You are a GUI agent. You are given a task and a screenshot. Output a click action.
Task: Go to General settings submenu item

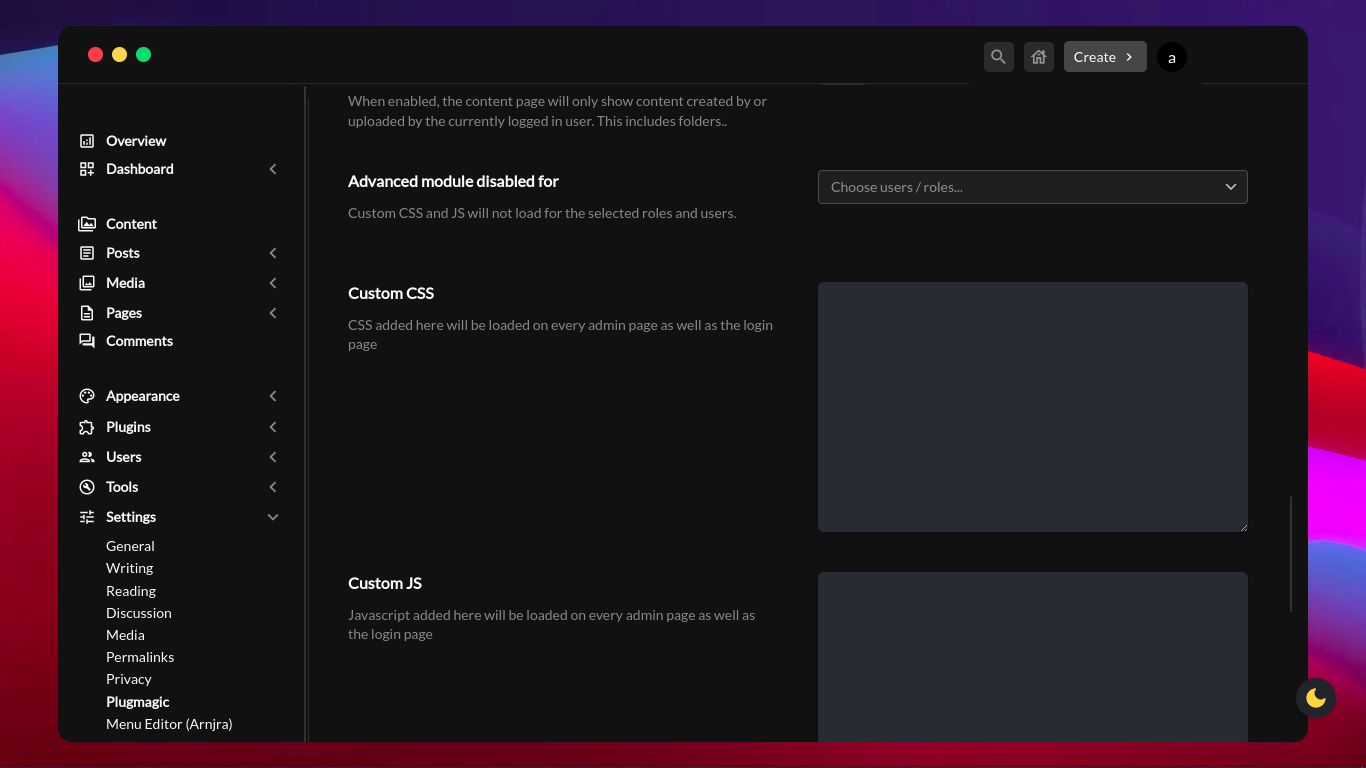point(130,546)
